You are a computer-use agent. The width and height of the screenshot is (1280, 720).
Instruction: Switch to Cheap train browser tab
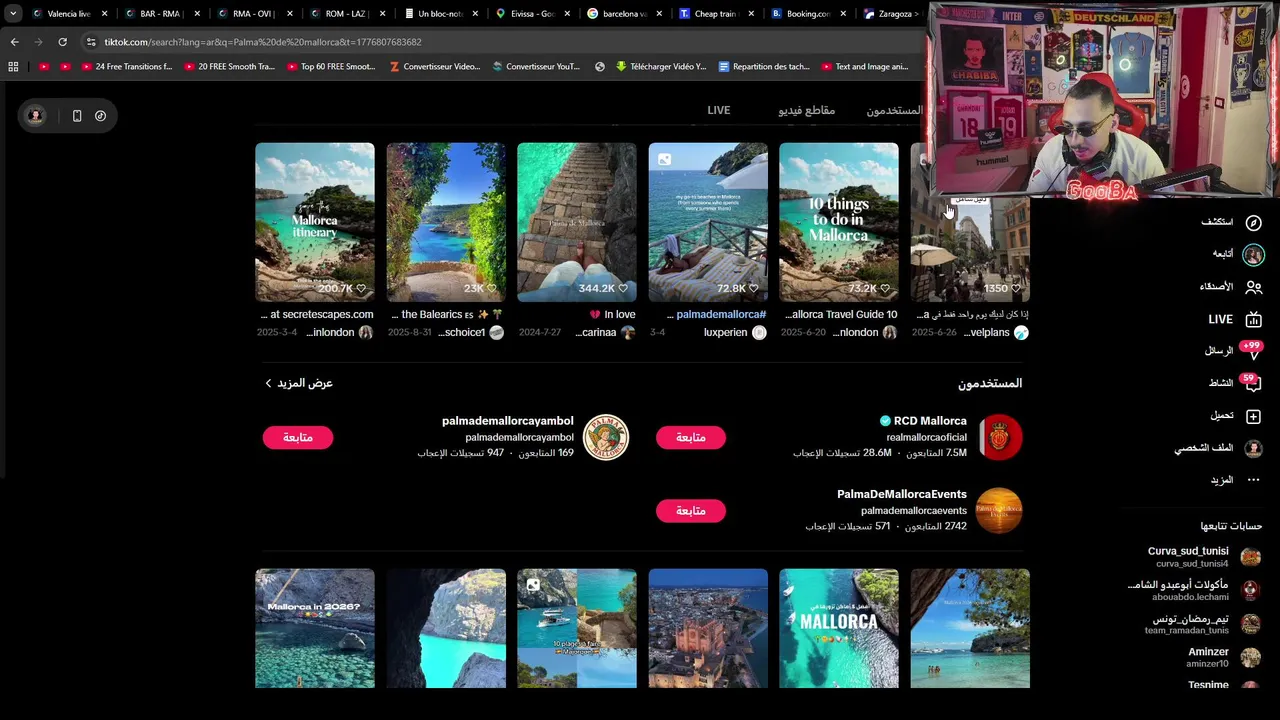coord(715,14)
